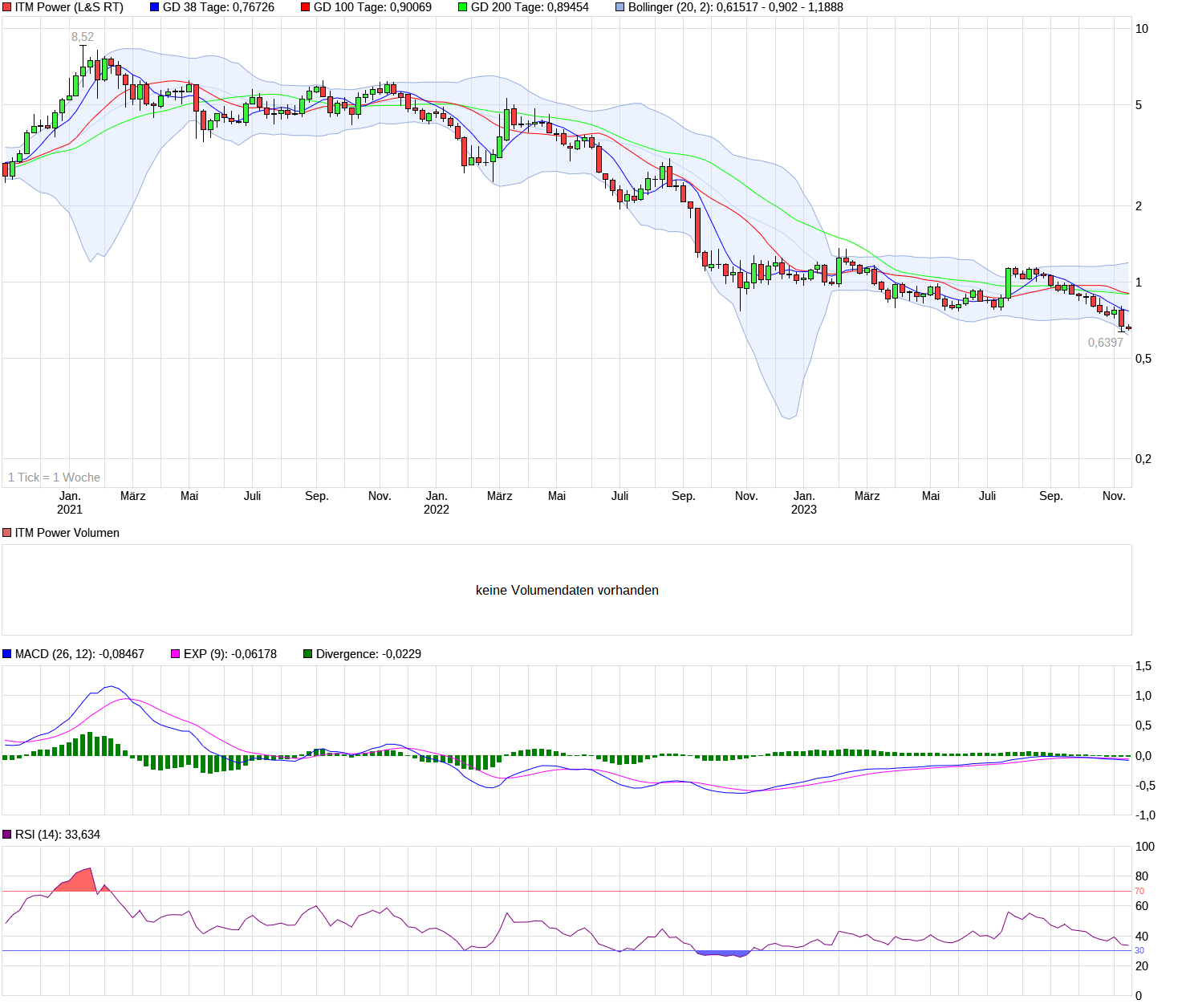Click the red '70' RSI overbought threshold label
The height and width of the screenshot is (1008, 1178).
[1139, 892]
